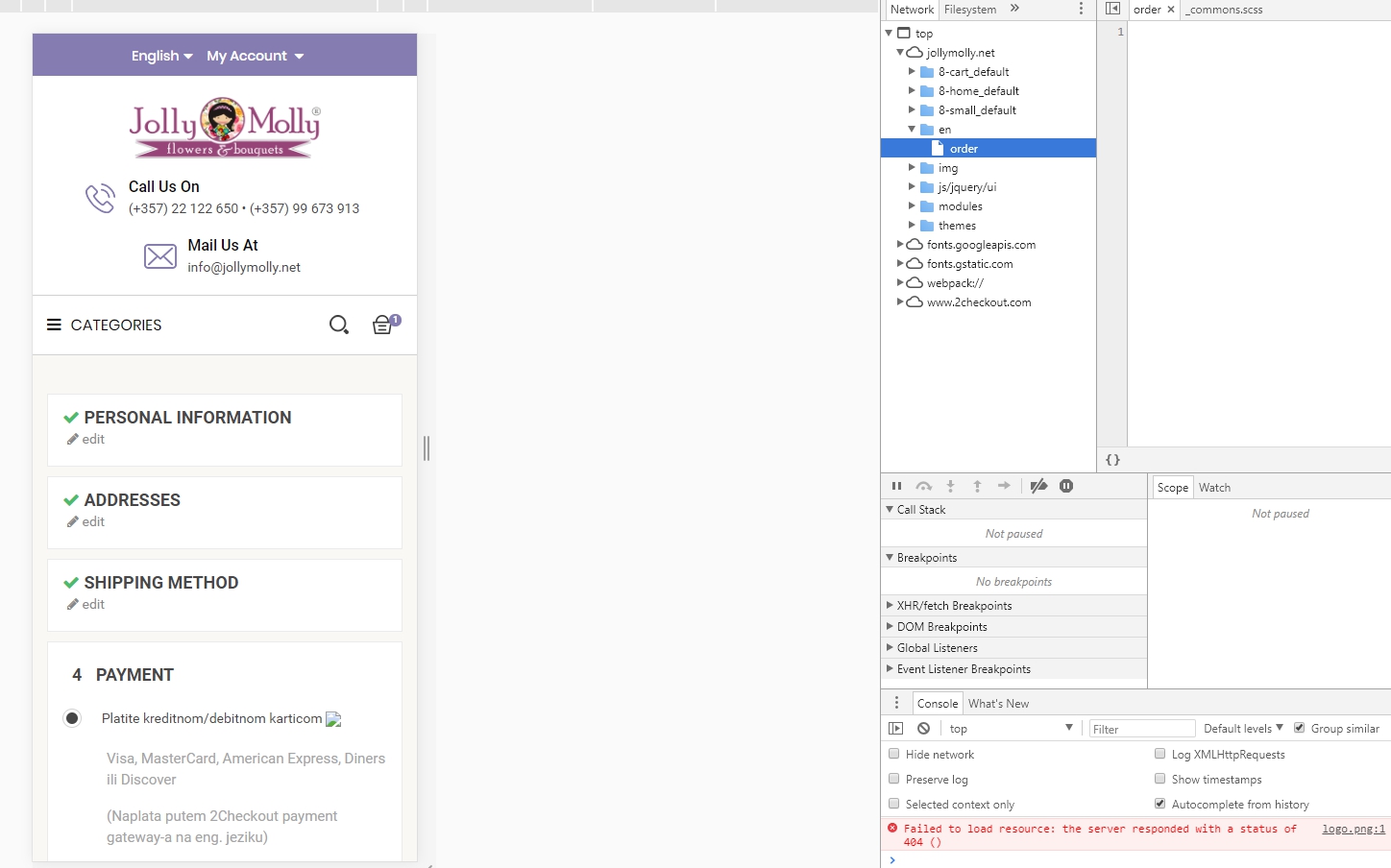Open the logo.png:1 source link
Screen dimensions: 1391x868
coord(1354,829)
